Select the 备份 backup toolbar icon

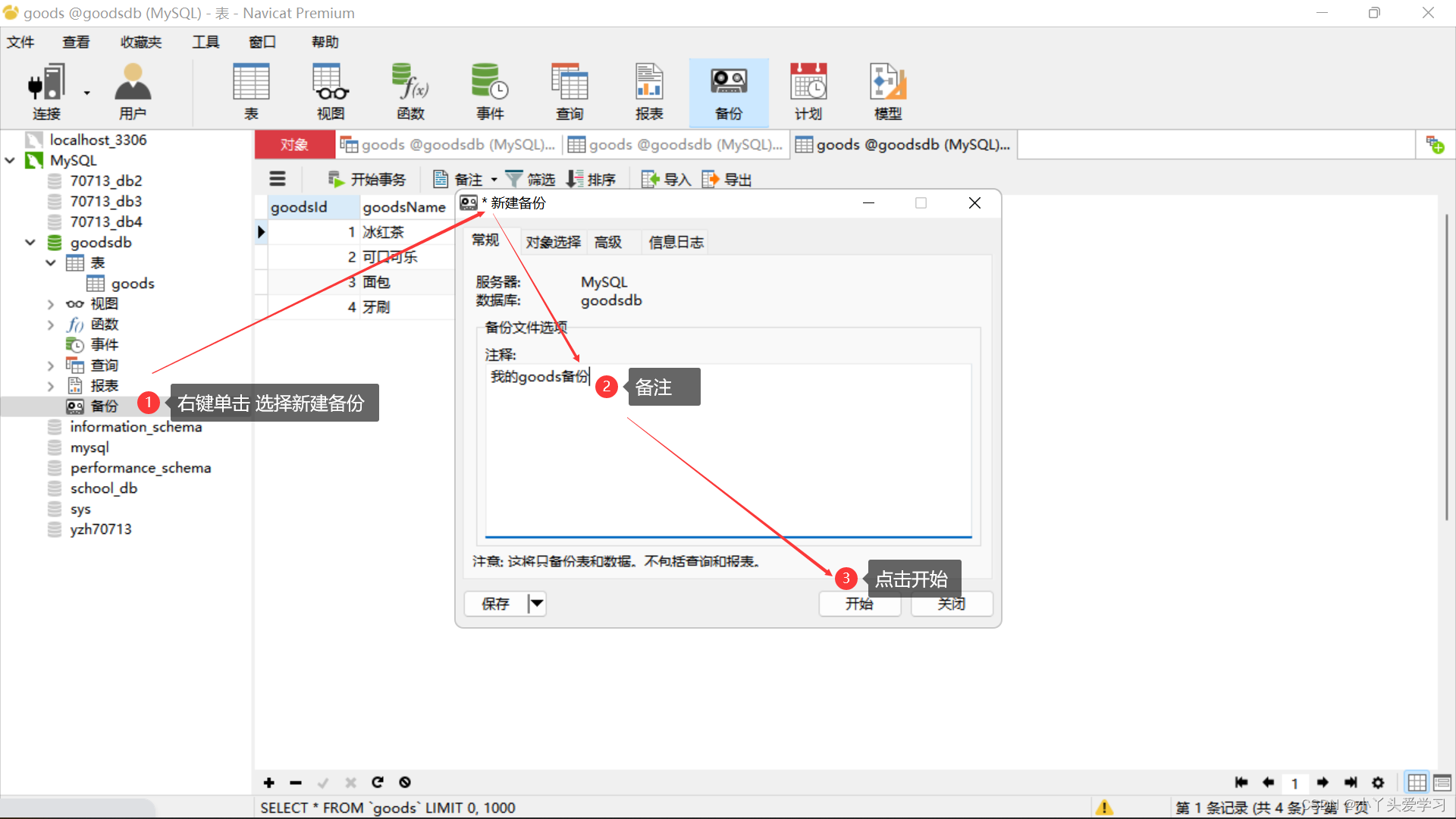click(729, 92)
